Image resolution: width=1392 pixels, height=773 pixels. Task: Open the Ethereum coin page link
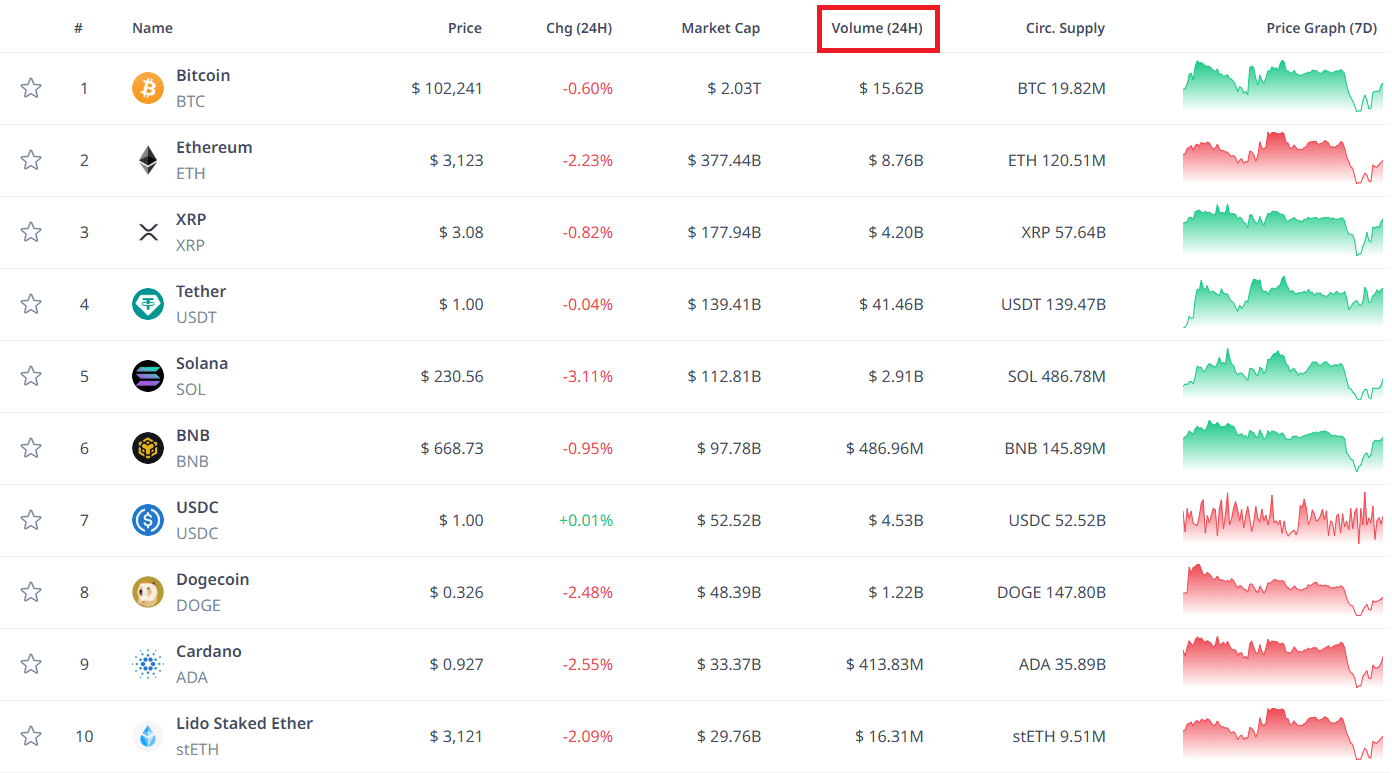(214, 147)
